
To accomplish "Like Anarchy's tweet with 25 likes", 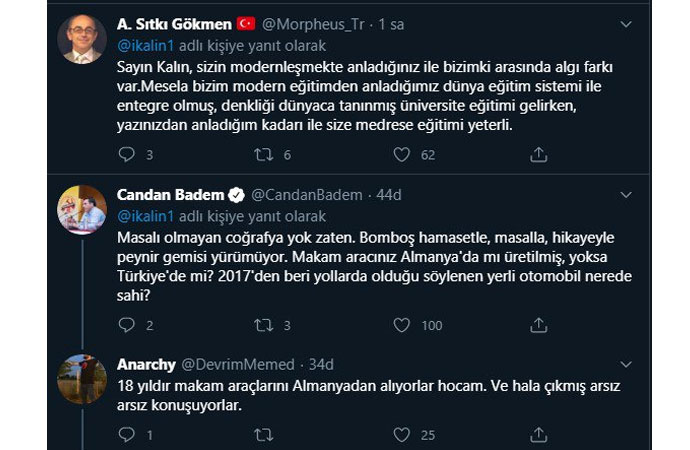I will [x=402, y=435].
